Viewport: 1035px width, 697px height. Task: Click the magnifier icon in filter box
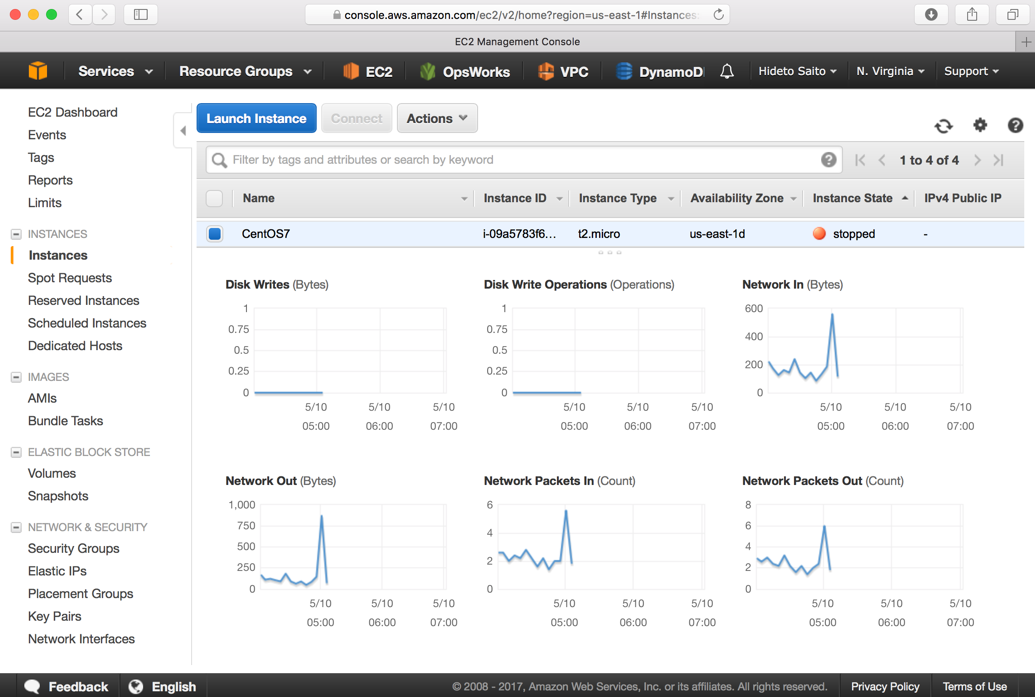pyautogui.click(x=219, y=160)
